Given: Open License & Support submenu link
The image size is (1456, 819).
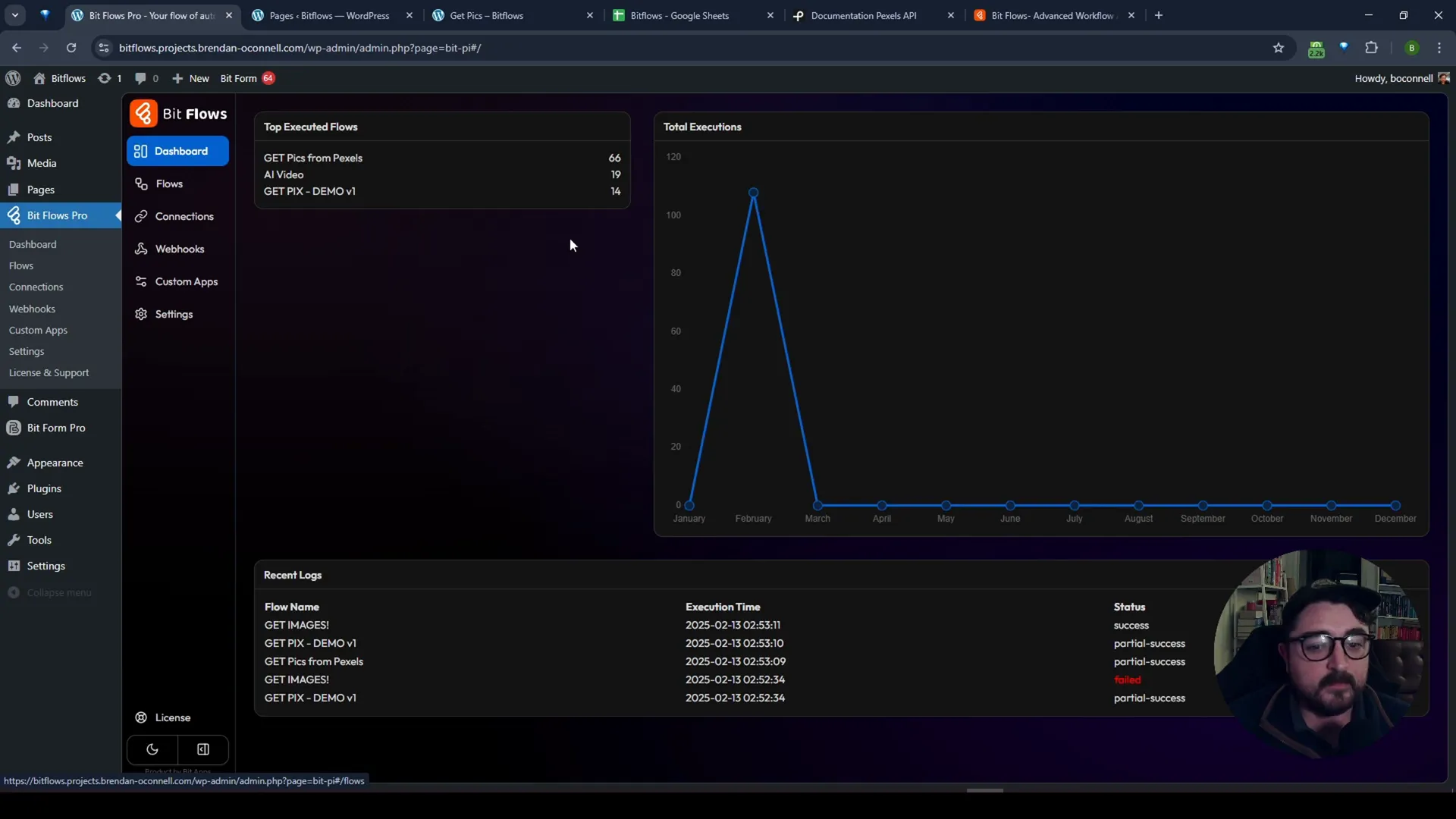Looking at the screenshot, I should [x=49, y=372].
